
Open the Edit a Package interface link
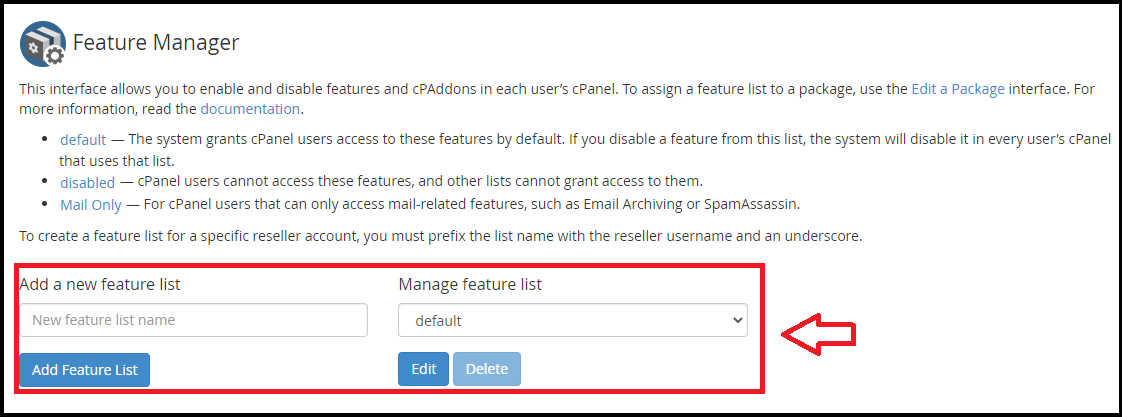tap(957, 89)
